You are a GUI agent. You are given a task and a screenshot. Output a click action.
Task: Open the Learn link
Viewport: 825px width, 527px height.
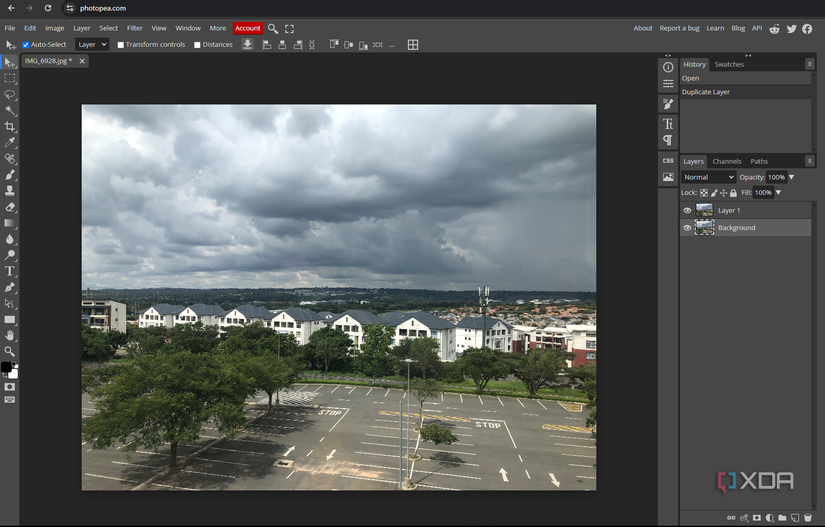715,28
